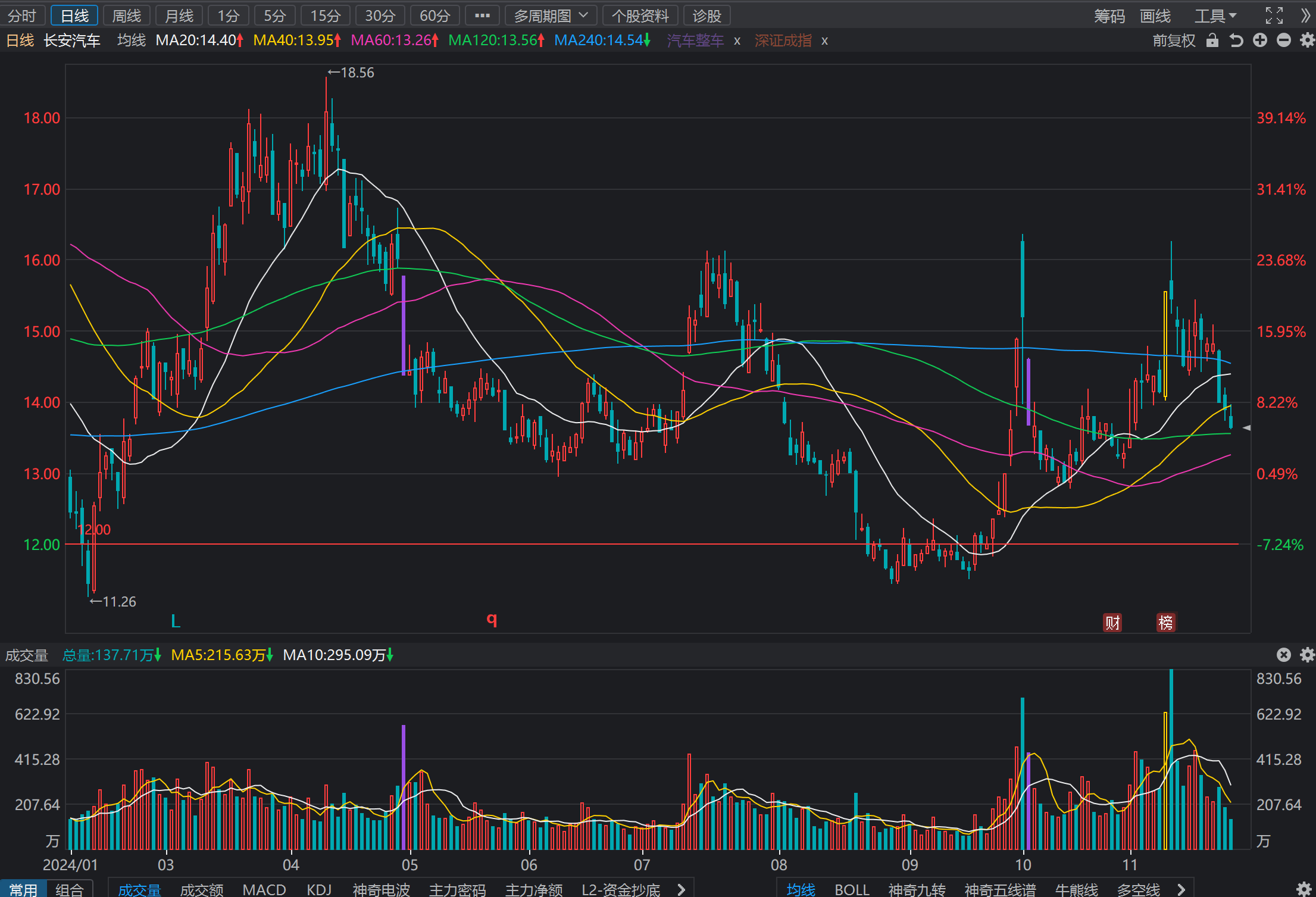1316x897 pixels.
Task: Click the MA240:14.54 value label
Action: (602, 40)
